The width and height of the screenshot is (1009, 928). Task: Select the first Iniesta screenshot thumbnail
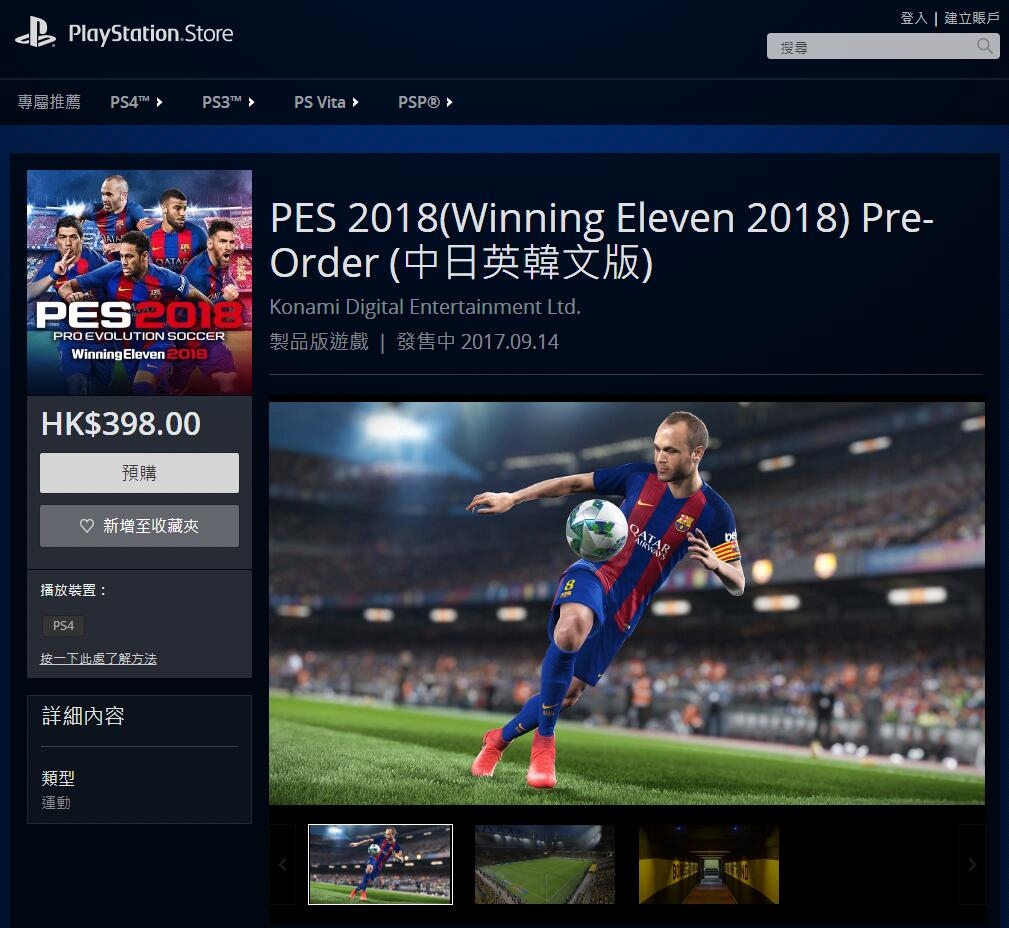pyautogui.click(x=380, y=864)
